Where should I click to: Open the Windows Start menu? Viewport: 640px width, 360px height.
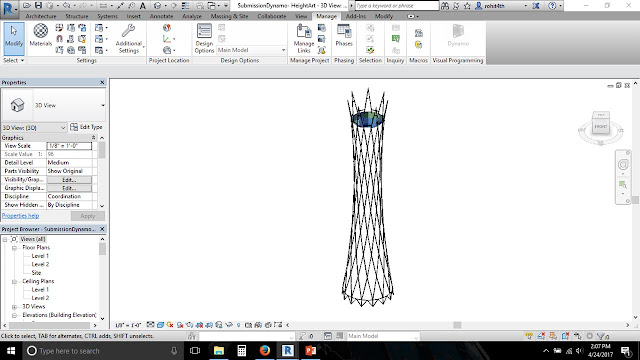pos(11,351)
